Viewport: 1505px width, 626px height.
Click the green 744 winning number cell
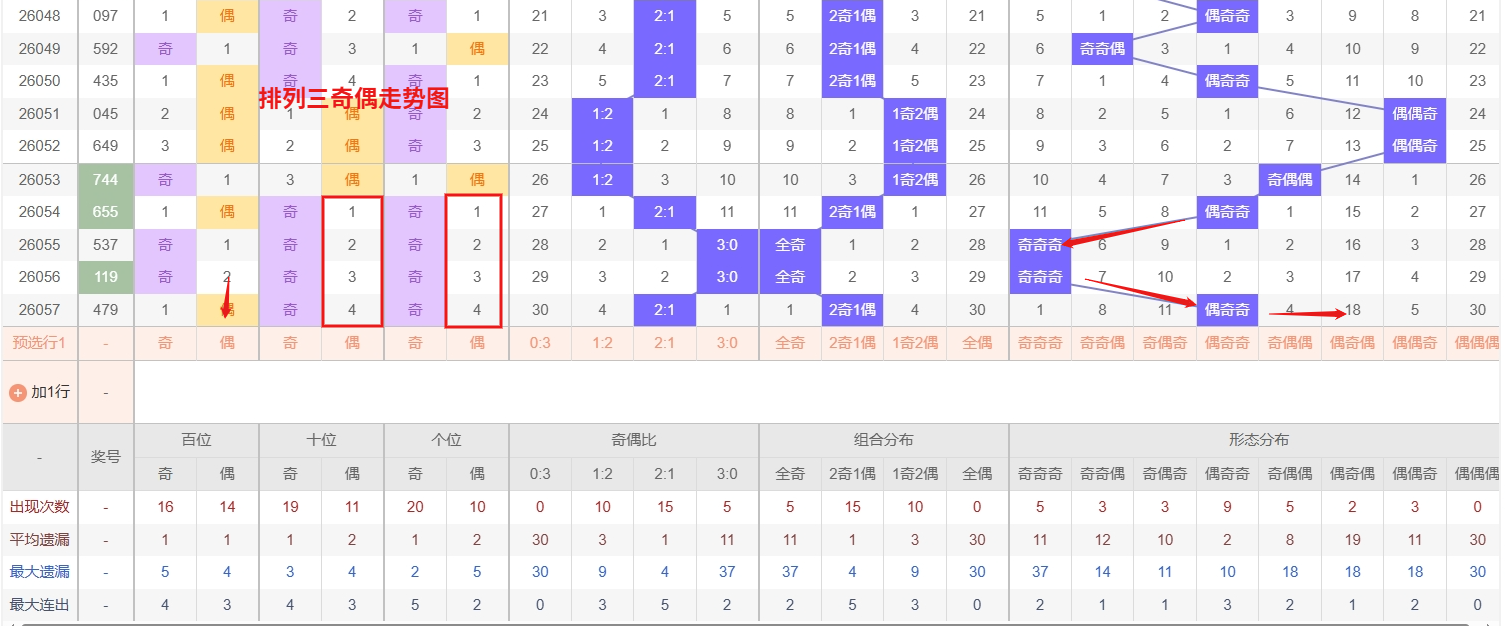[x=105, y=180]
